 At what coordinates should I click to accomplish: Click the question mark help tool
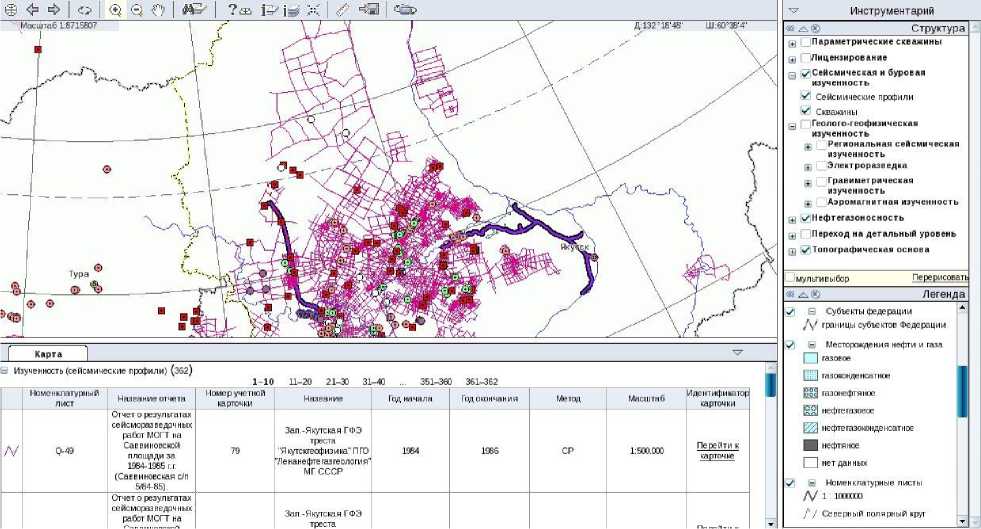238,10
